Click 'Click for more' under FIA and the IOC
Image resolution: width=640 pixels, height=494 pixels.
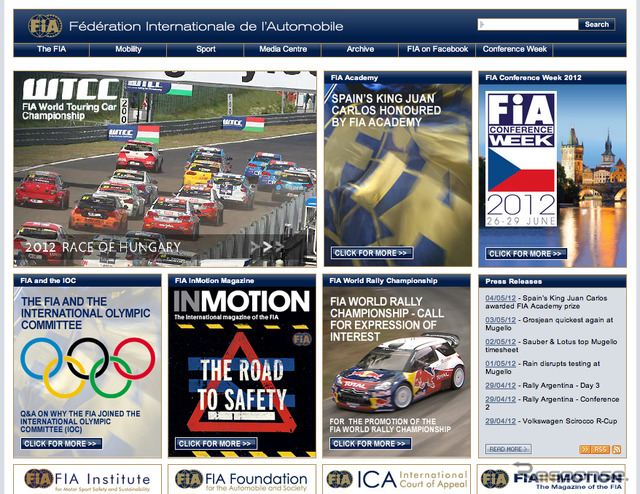(61, 444)
